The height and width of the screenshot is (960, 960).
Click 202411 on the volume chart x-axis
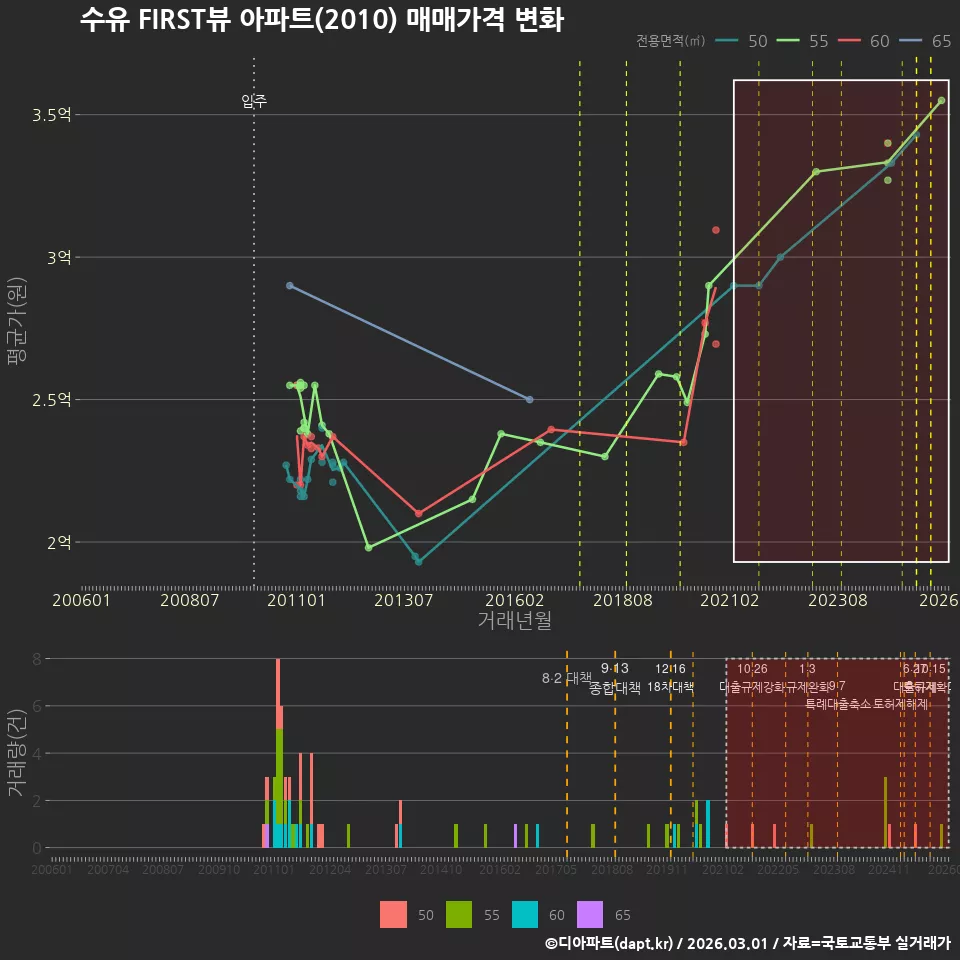(888, 869)
